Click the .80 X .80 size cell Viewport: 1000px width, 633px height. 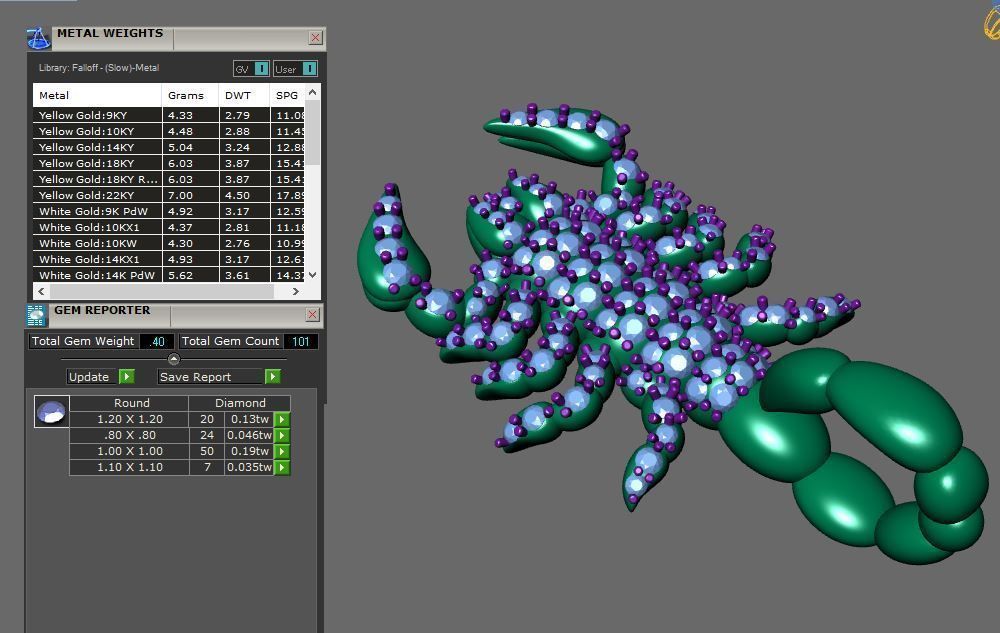[x=129, y=435]
